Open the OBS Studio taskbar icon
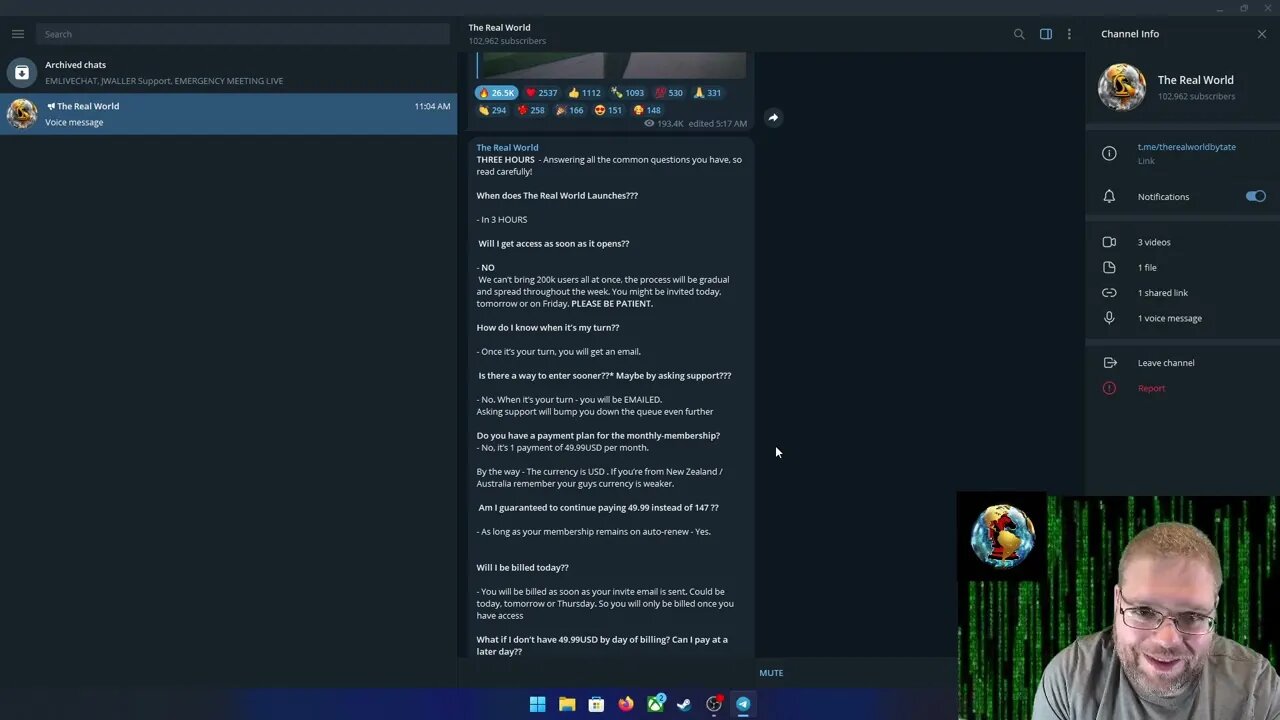The width and height of the screenshot is (1280, 720). pos(714,704)
